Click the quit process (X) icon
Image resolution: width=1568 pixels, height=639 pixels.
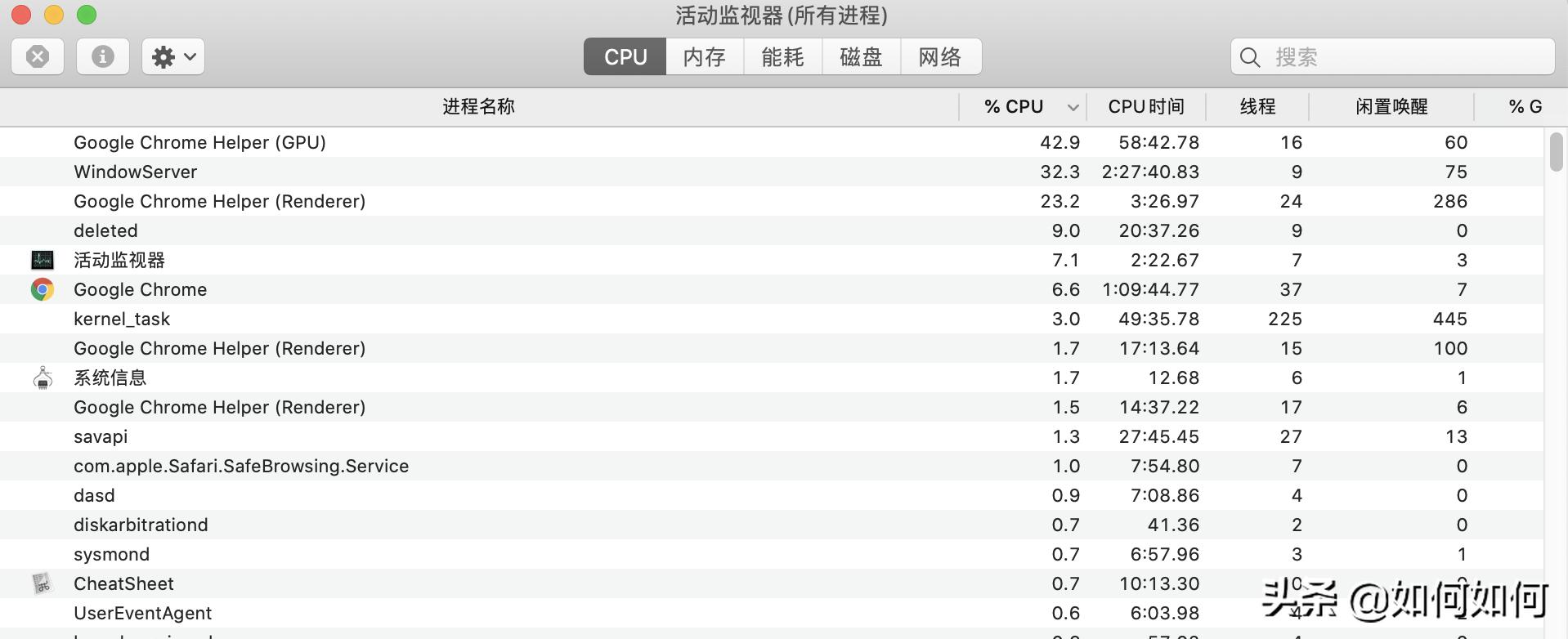pos(36,56)
